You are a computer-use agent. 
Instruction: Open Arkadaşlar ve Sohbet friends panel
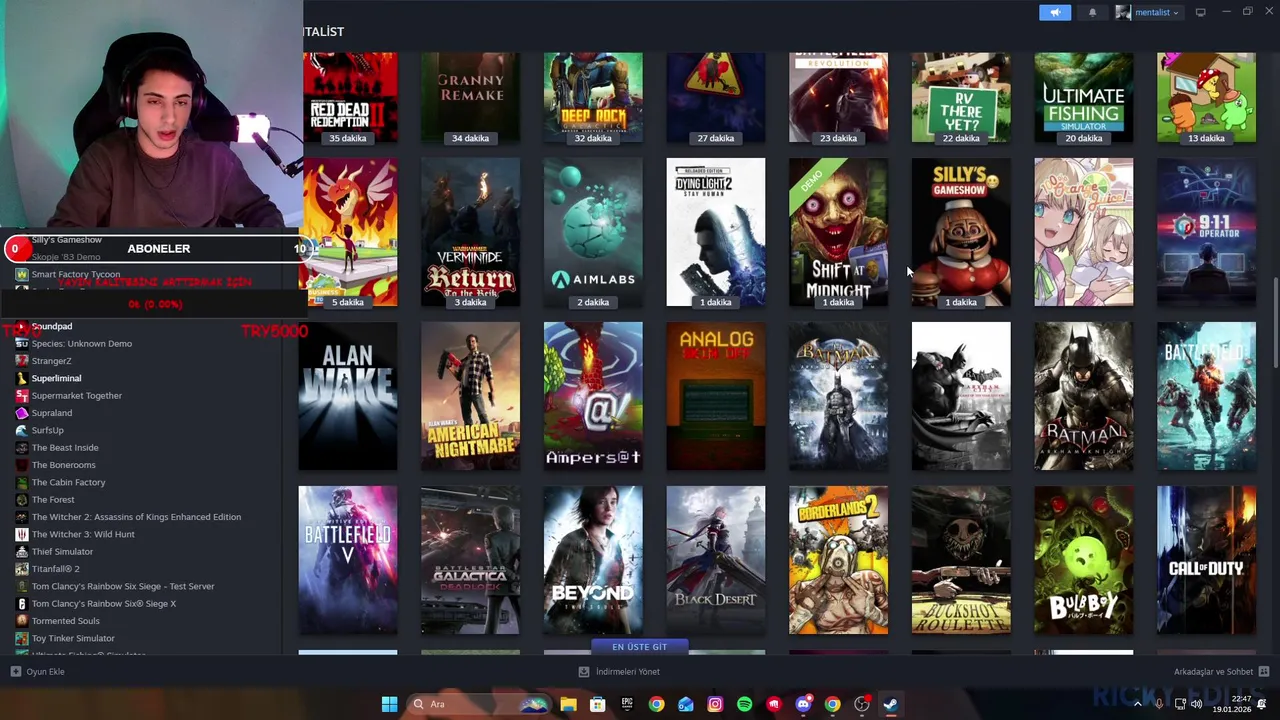1221,672
